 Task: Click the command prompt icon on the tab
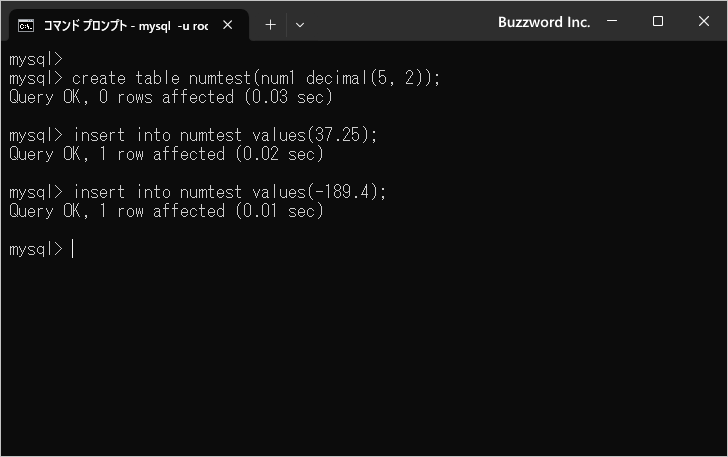tap(26, 26)
